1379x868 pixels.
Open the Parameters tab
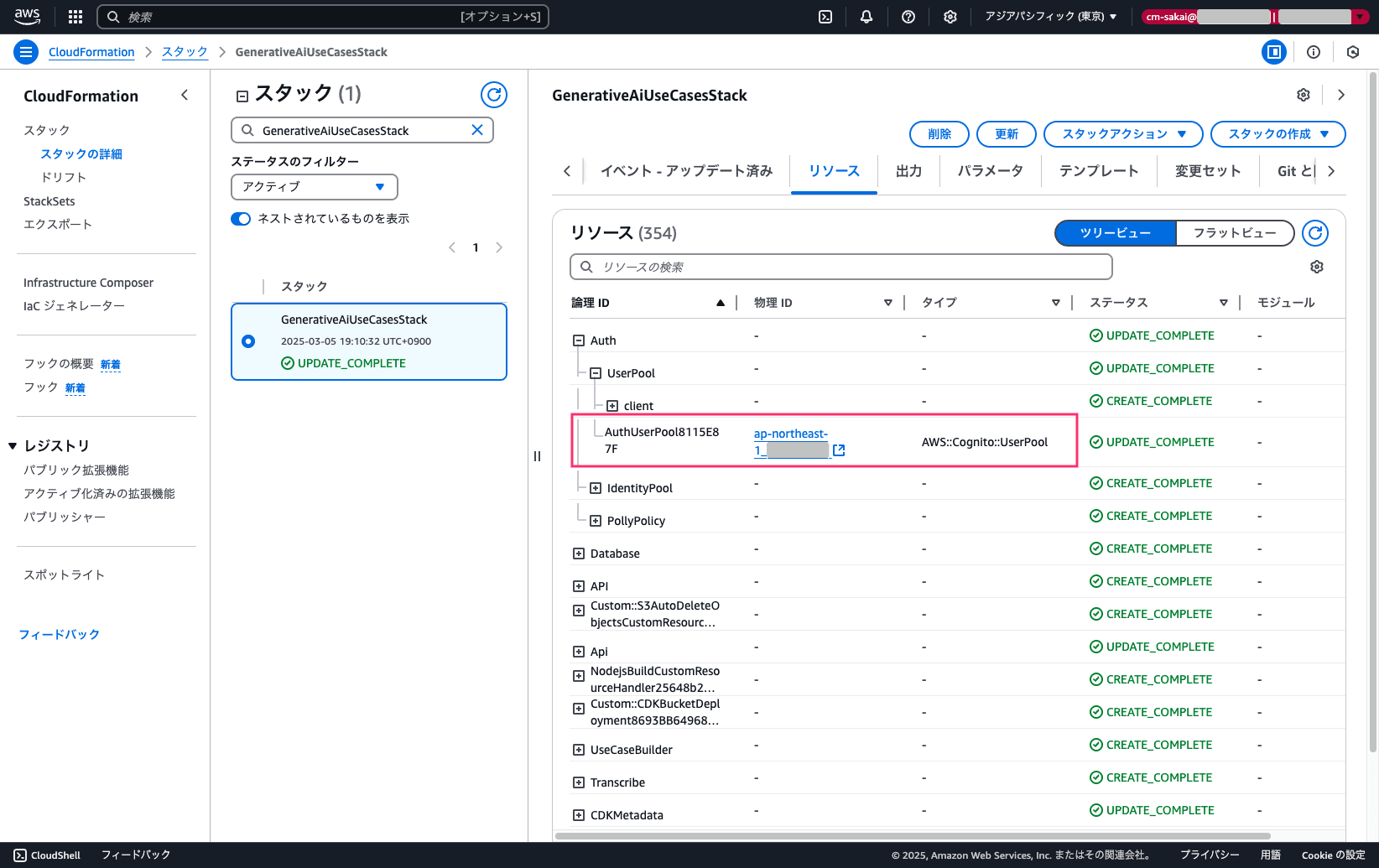991,171
